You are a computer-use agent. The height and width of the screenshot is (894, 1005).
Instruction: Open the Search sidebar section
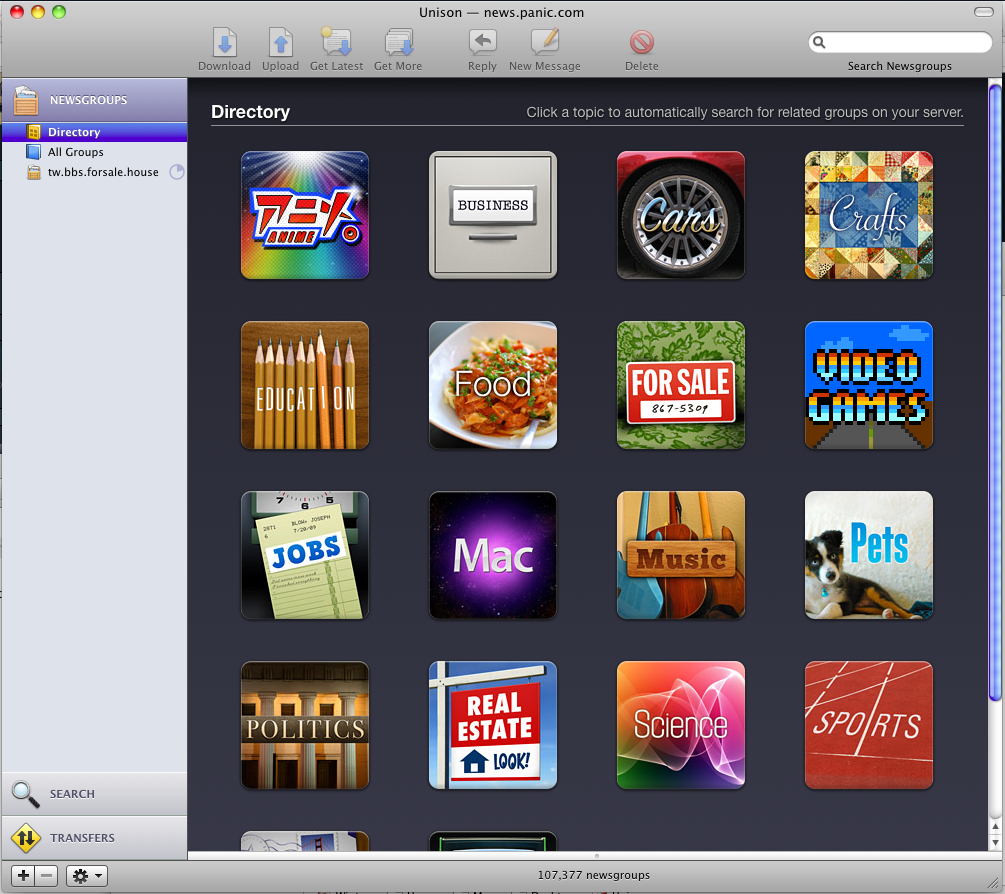pos(94,794)
